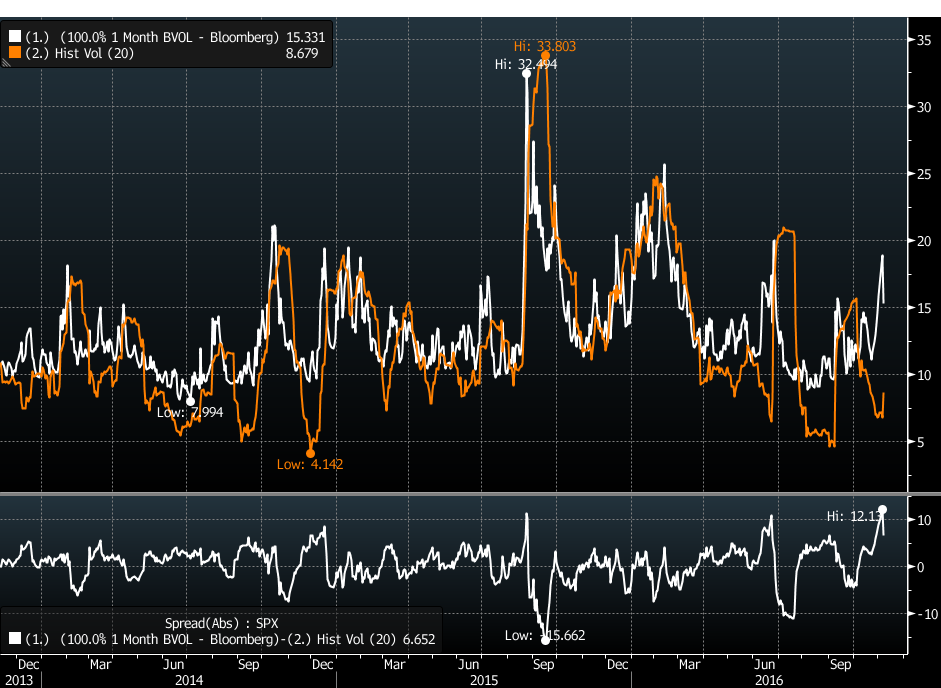Click the orange Low 4.142 marker dot
The width and height of the screenshot is (941, 688).
pos(310,453)
